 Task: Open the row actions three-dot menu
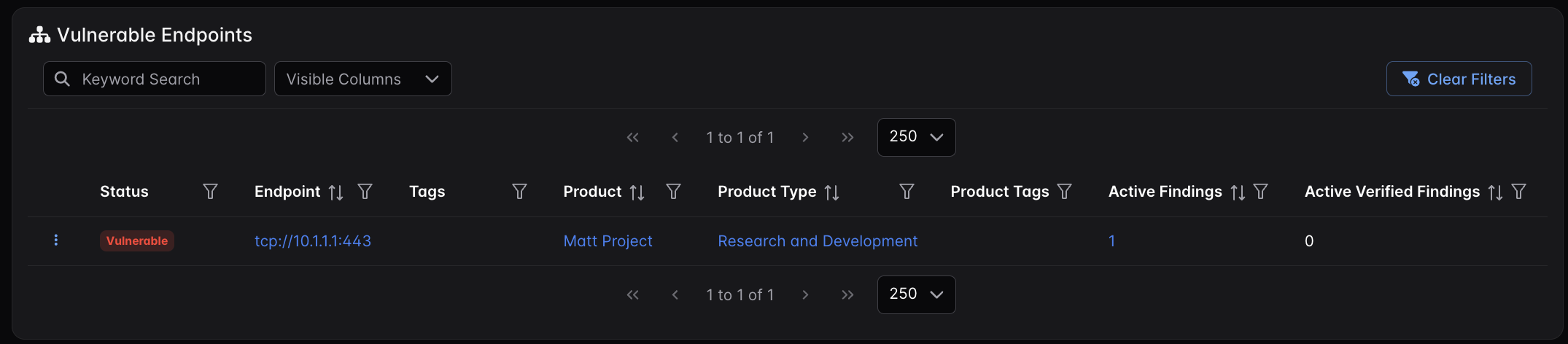[x=56, y=241]
